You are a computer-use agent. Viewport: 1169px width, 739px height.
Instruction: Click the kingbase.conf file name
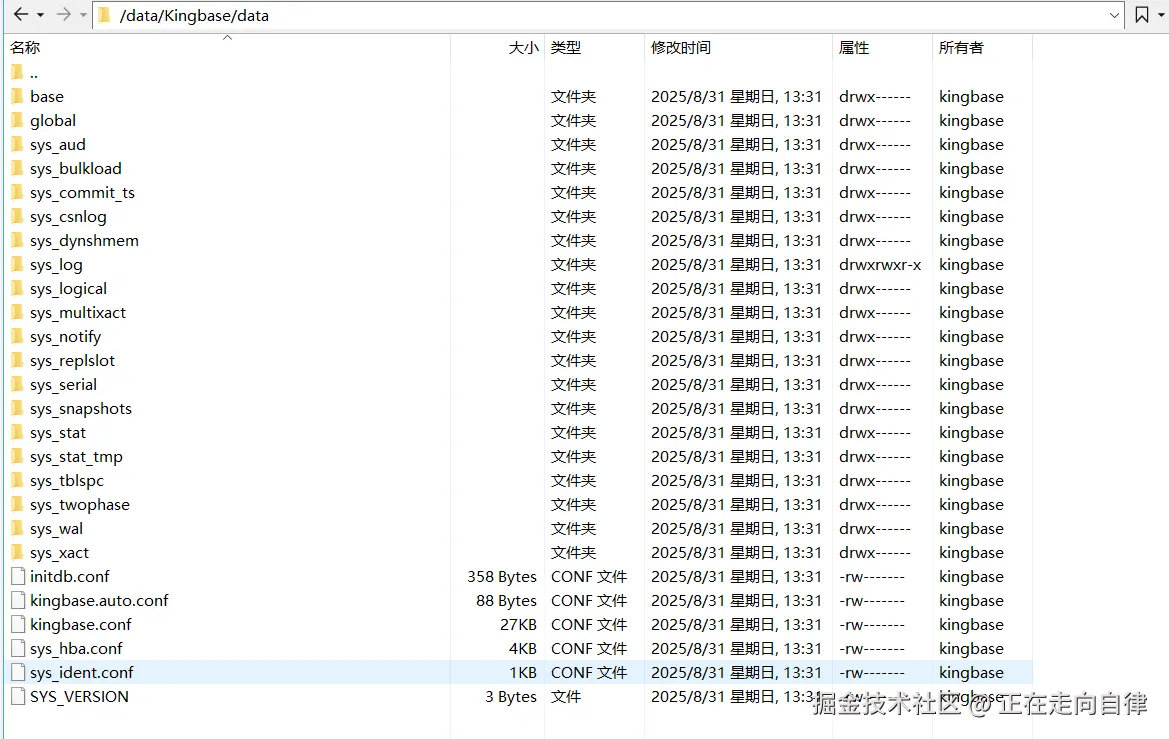(81, 624)
